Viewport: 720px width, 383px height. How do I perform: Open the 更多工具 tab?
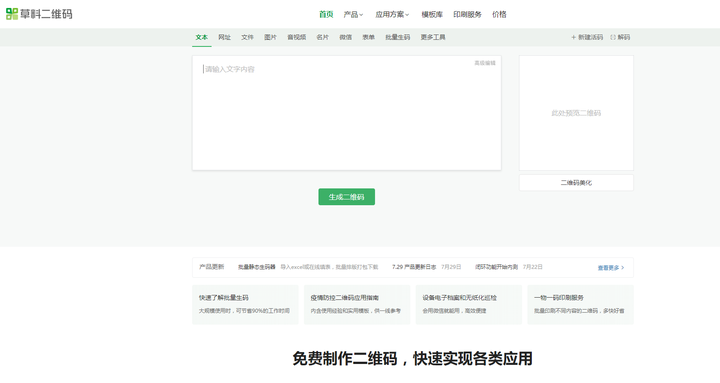click(x=433, y=37)
